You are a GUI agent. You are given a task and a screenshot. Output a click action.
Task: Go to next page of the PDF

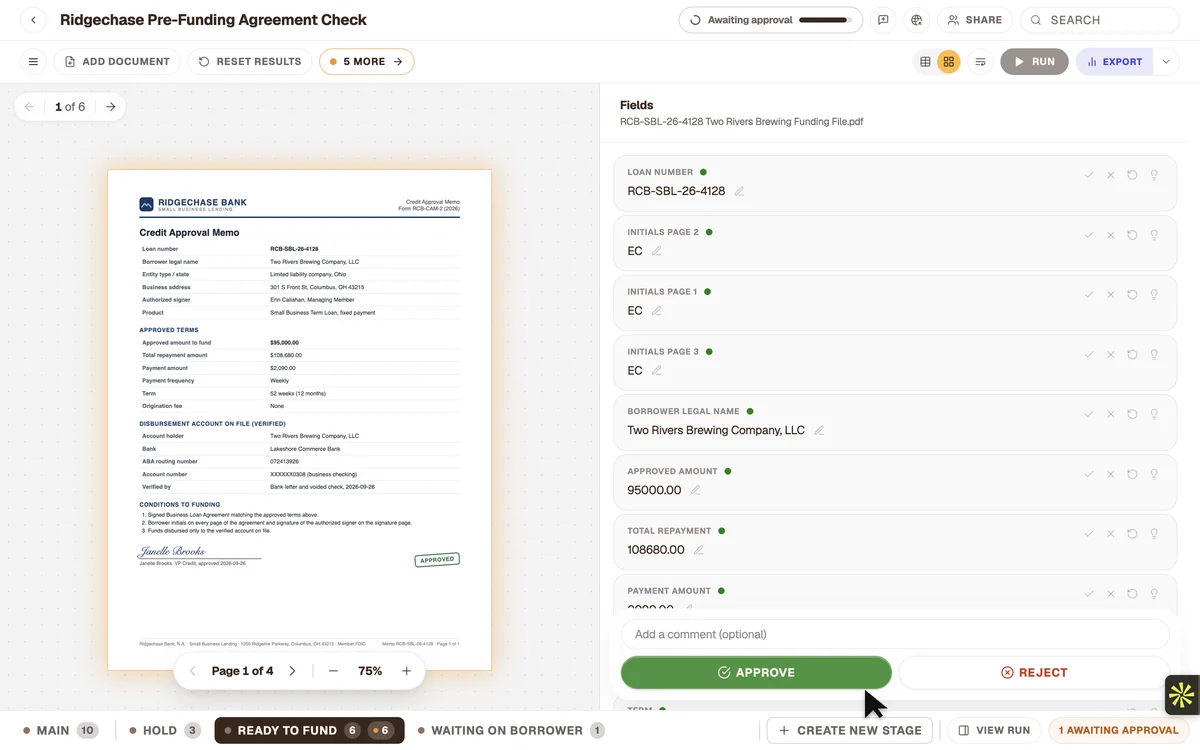(292, 671)
